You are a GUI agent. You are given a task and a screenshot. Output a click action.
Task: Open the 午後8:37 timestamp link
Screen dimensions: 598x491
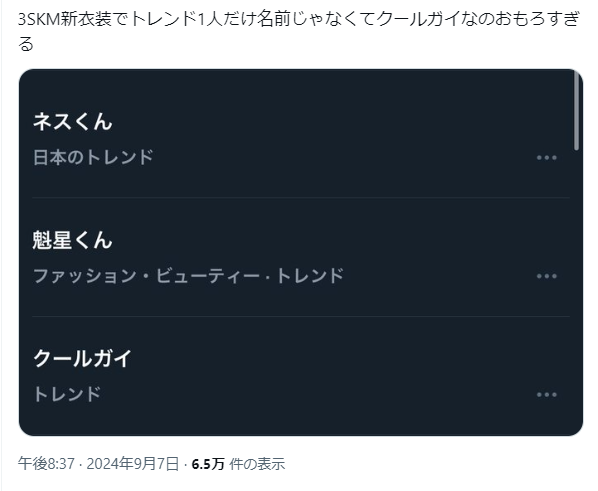point(46,464)
